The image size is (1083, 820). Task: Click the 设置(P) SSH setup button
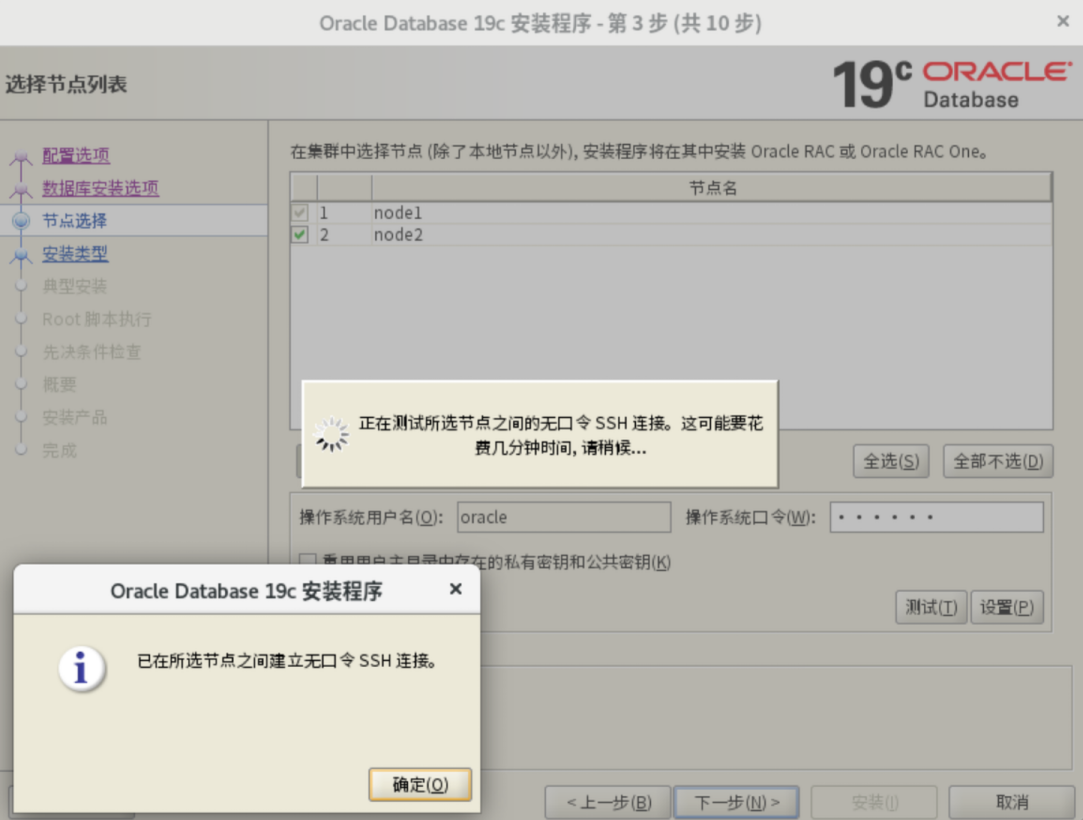[1006, 607]
